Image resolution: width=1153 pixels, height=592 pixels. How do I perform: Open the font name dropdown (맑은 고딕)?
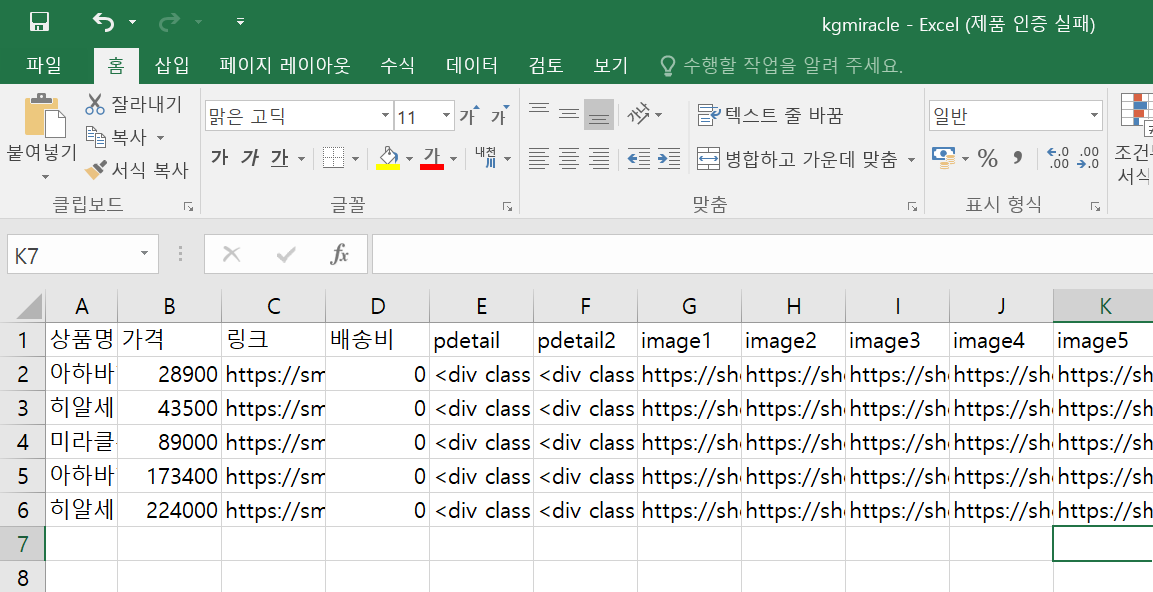coord(385,117)
